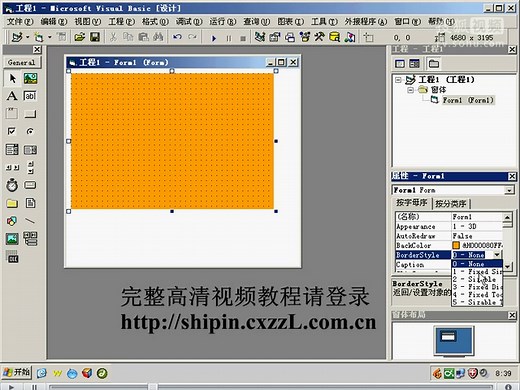Select the OLE container tool
Image resolution: width=520 pixels, height=390 pixels.
pyautogui.click(x=12, y=258)
